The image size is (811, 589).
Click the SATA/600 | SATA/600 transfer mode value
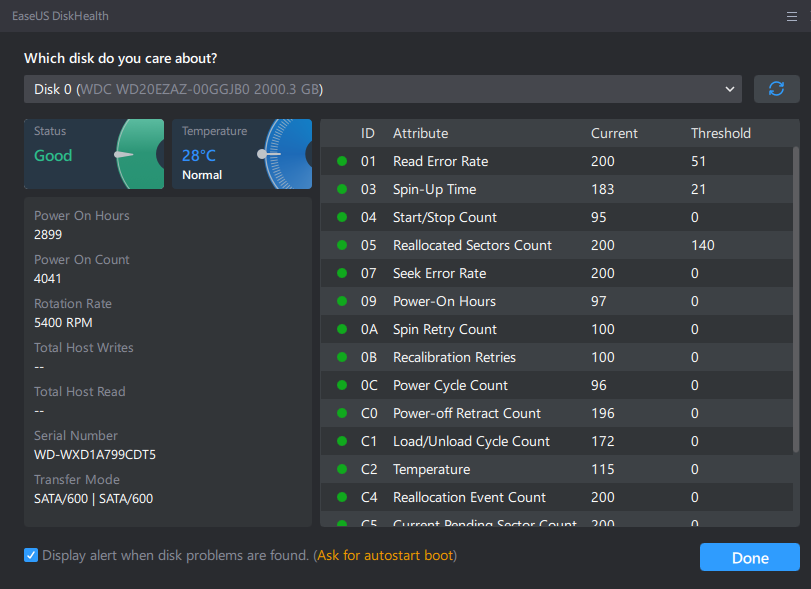click(x=93, y=498)
